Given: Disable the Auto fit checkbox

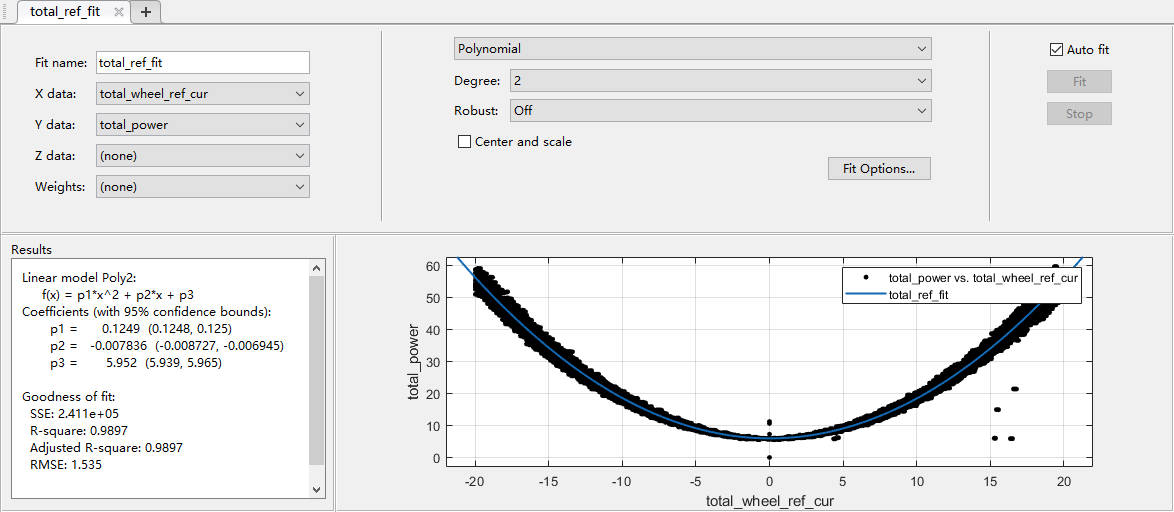Looking at the screenshot, I should coord(1056,50).
